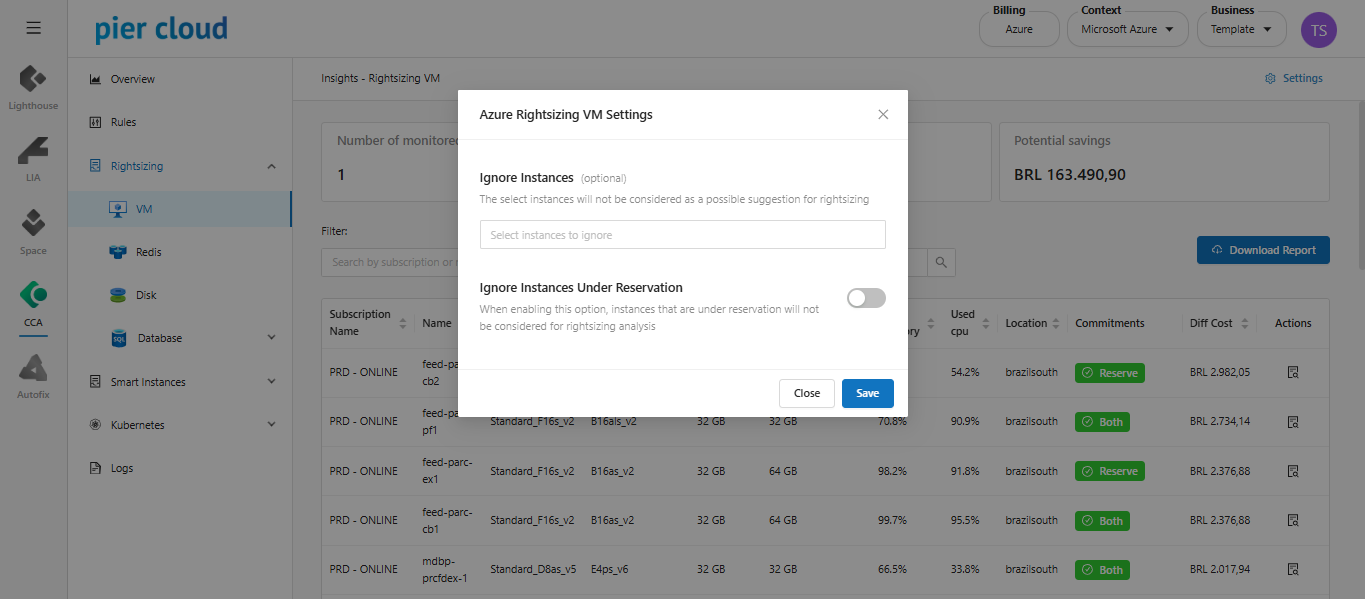Open the Context Microsoft Azure dropdown

click(x=1126, y=30)
